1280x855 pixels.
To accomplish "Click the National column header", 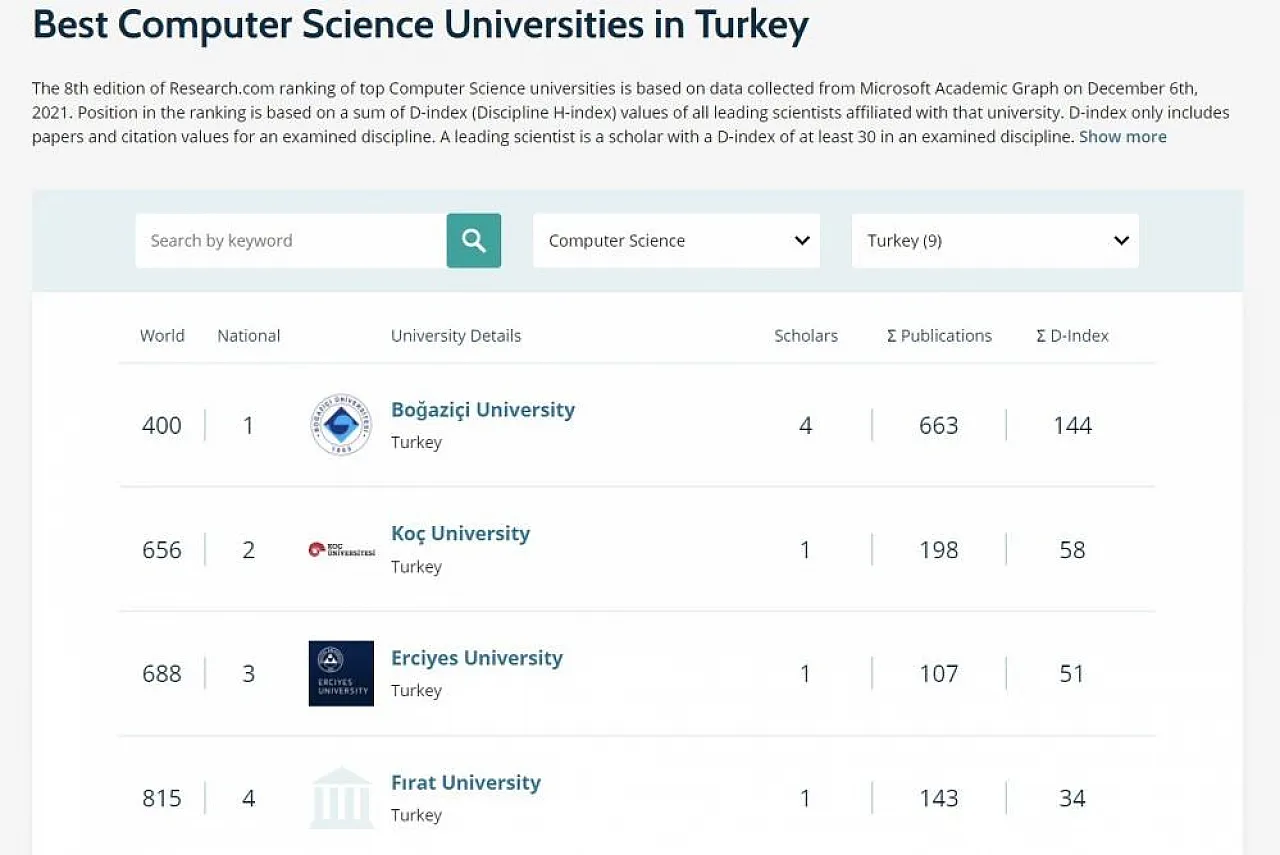I will [249, 336].
